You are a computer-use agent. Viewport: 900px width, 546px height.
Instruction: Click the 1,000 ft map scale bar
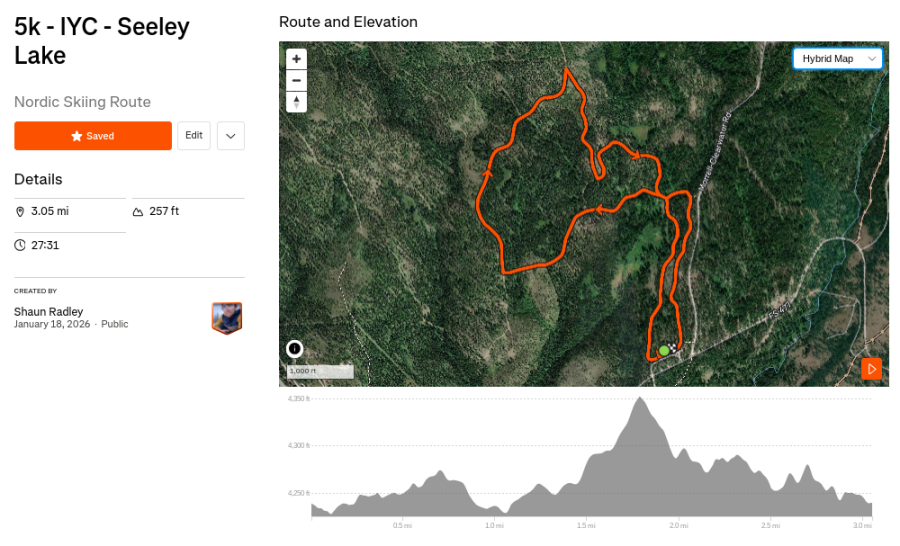click(x=320, y=372)
